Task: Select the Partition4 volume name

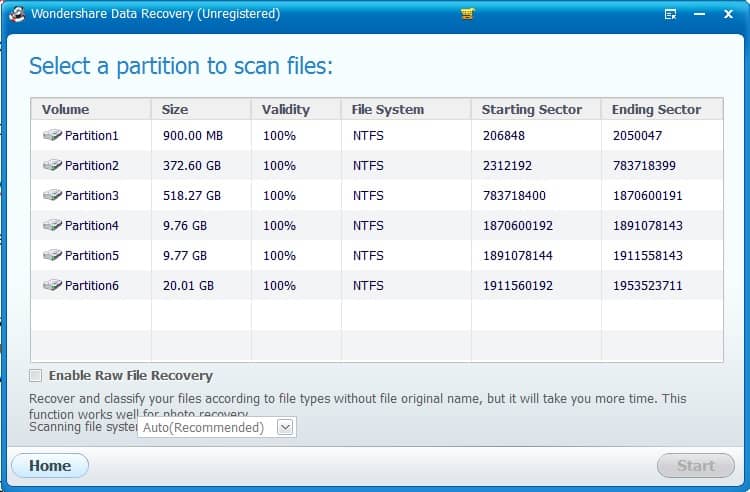Action: coord(91,226)
